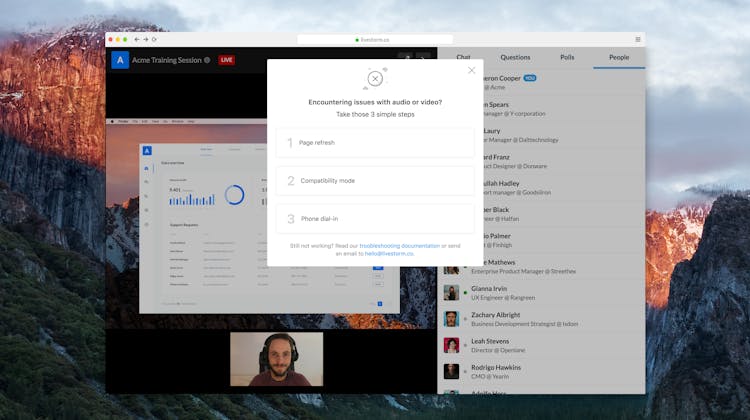750x420 pixels.
Task: Close the troubleshooting dialog with the X
Action: coord(472,70)
